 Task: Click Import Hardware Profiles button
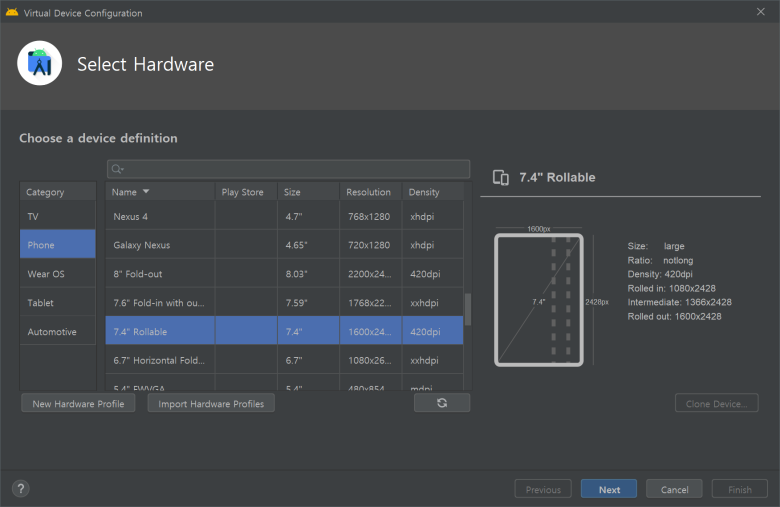[x=211, y=404]
